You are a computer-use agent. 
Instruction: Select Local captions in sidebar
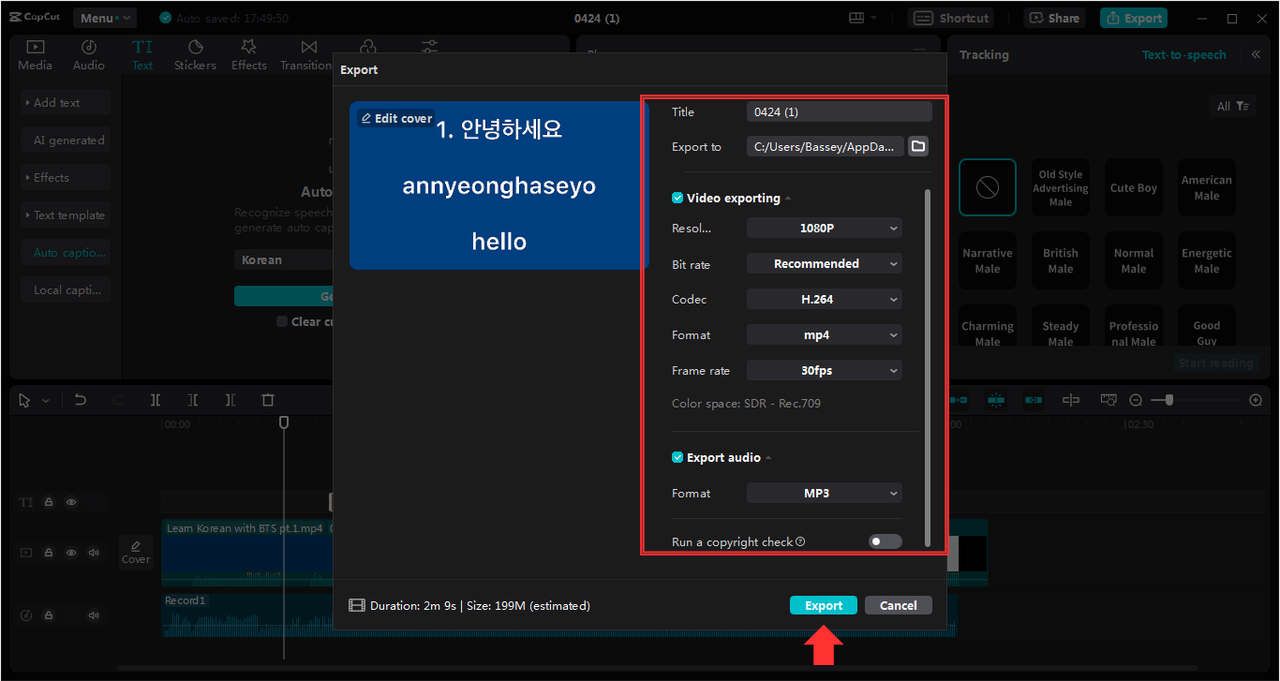point(65,290)
